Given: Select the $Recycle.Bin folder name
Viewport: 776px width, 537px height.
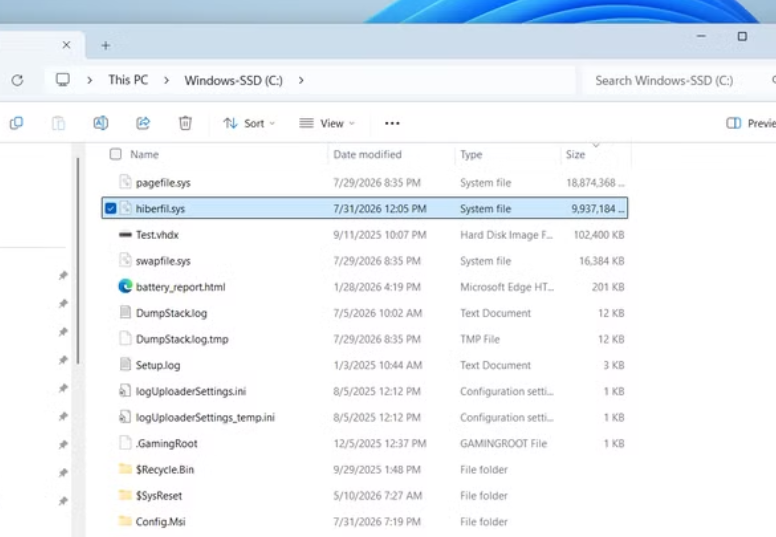Looking at the screenshot, I should point(165,470).
